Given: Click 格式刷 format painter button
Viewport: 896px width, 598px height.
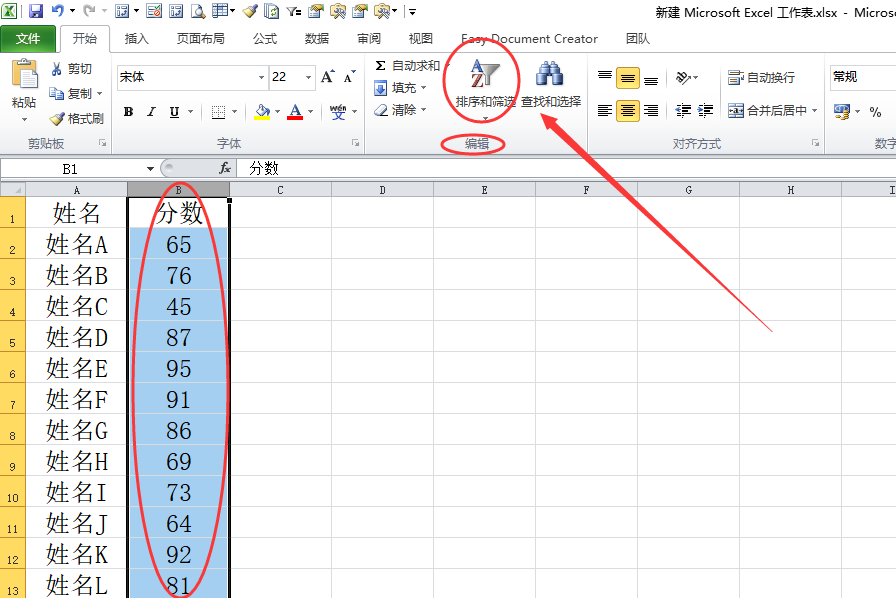Looking at the screenshot, I should [x=77, y=118].
